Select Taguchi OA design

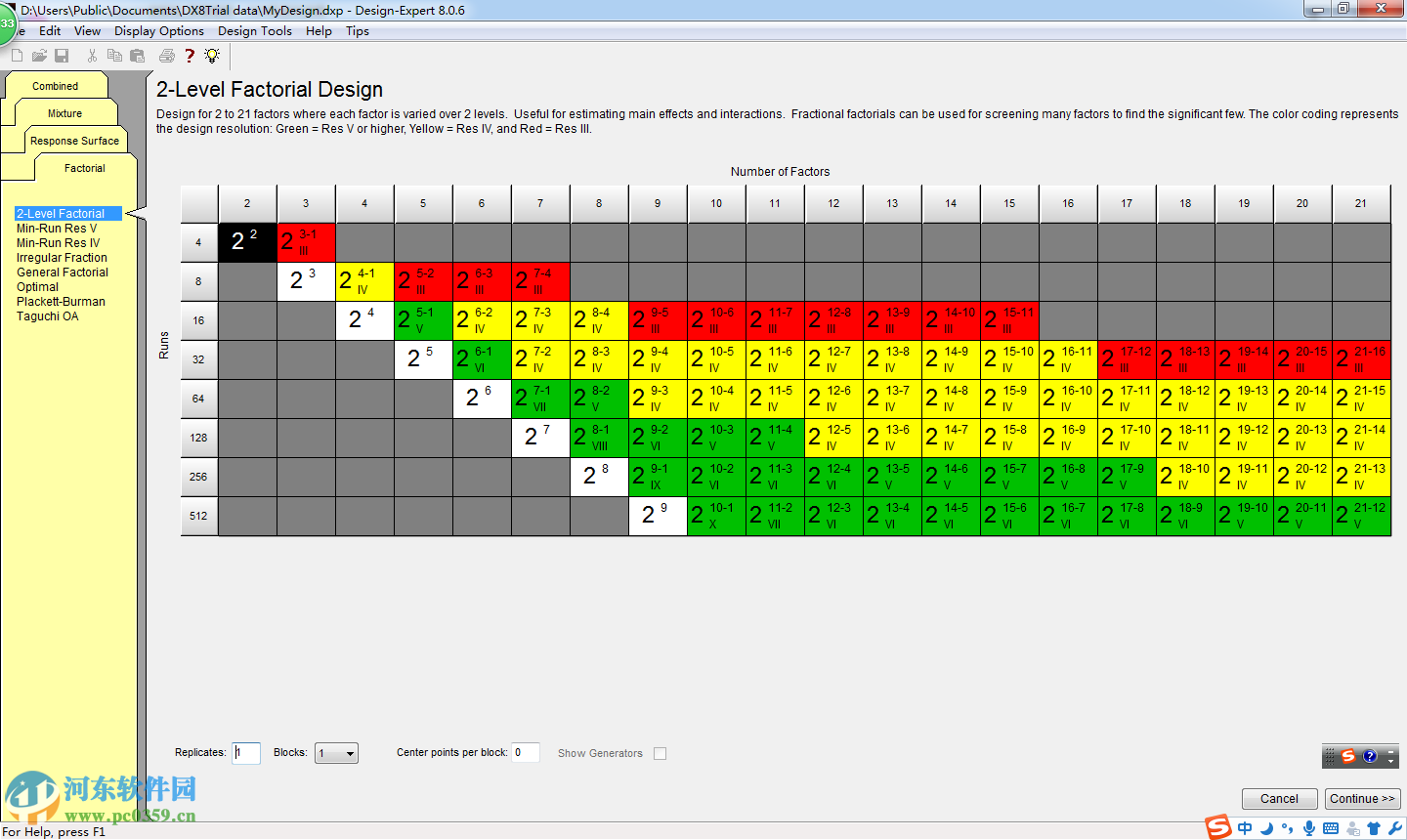tap(47, 316)
